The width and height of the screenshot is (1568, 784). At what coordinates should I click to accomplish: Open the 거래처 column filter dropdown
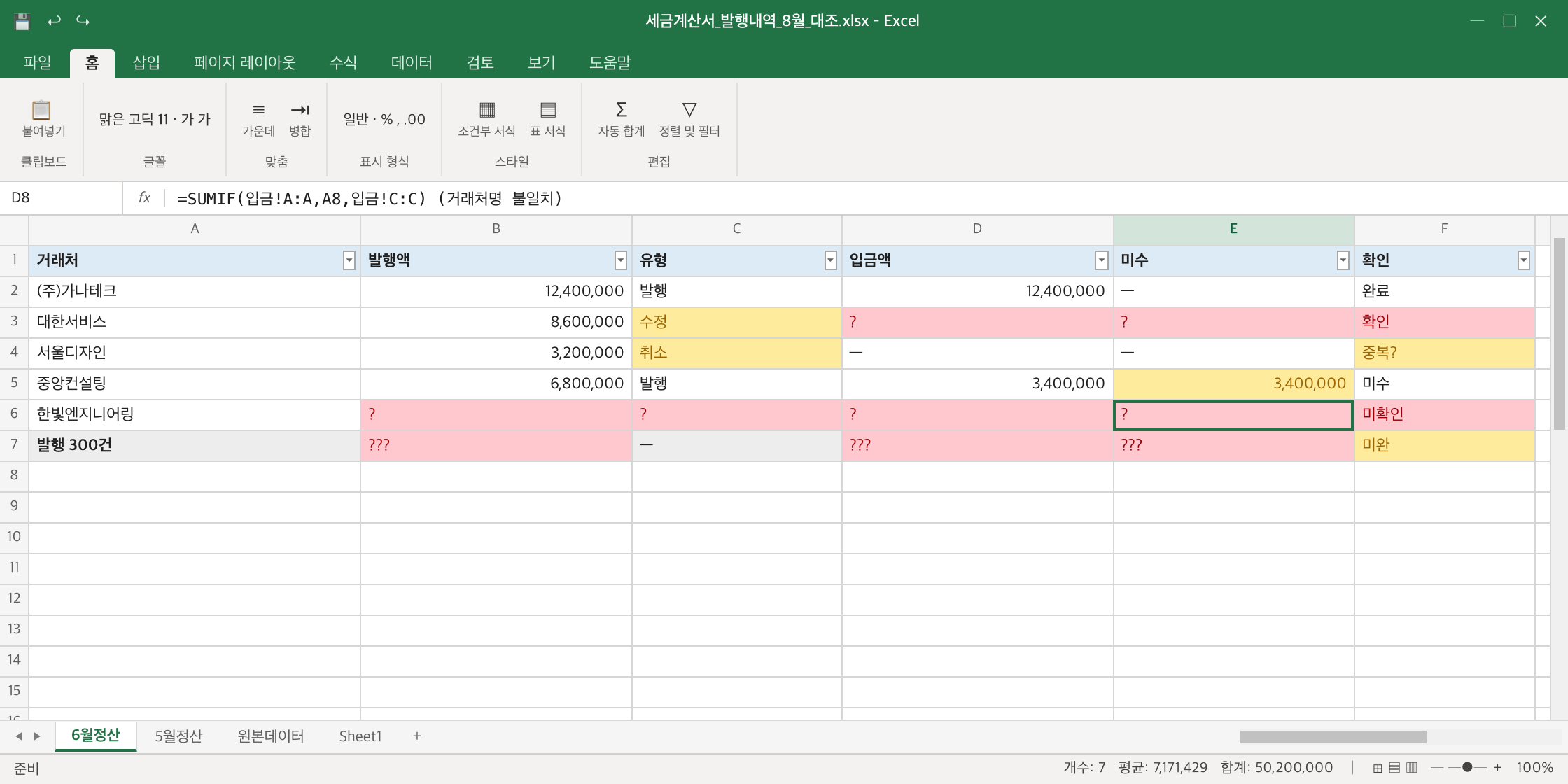(349, 261)
